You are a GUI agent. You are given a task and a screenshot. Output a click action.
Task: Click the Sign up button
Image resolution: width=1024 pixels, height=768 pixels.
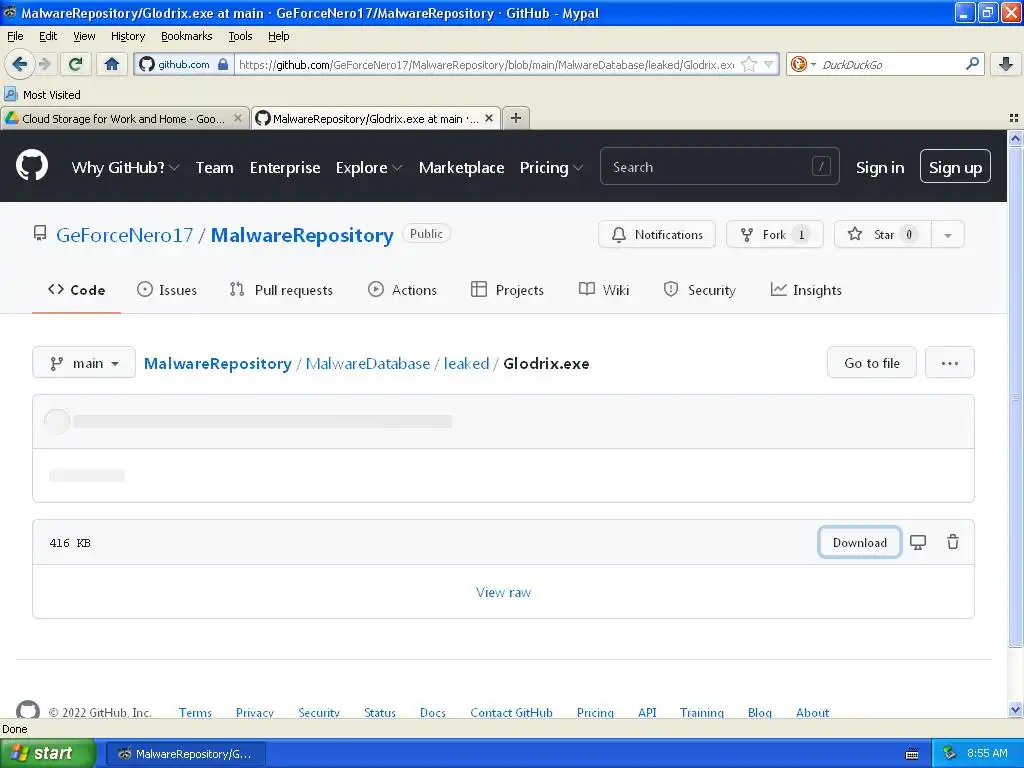(955, 167)
